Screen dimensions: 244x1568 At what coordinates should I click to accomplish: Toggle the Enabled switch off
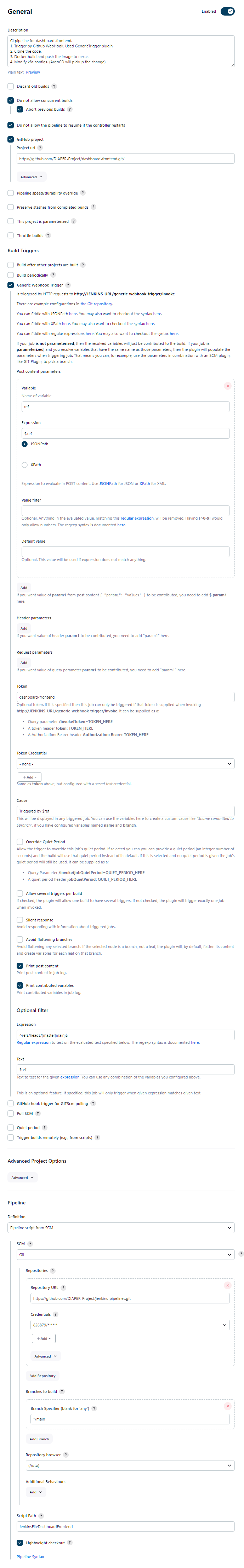(227, 12)
